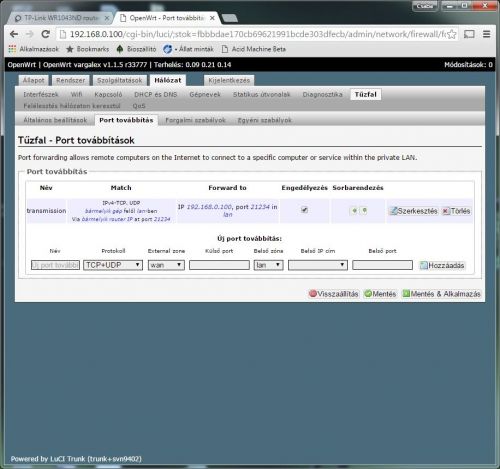Open the Egyéni szabályok firewall tab
The width and height of the screenshot is (500, 469).
pyautogui.click(x=265, y=120)
